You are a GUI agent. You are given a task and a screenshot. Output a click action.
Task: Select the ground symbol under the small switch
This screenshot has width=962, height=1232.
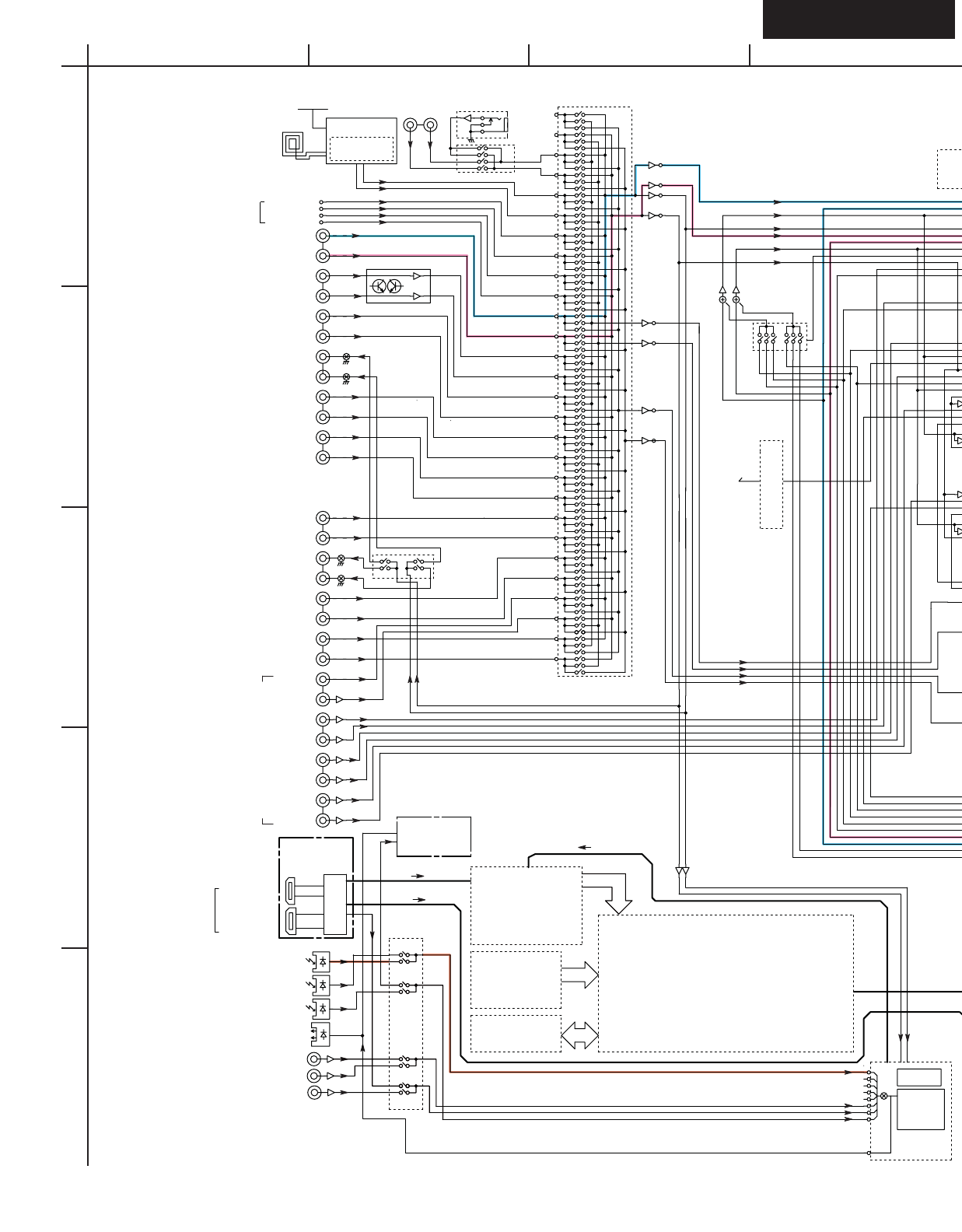point(471,139)
